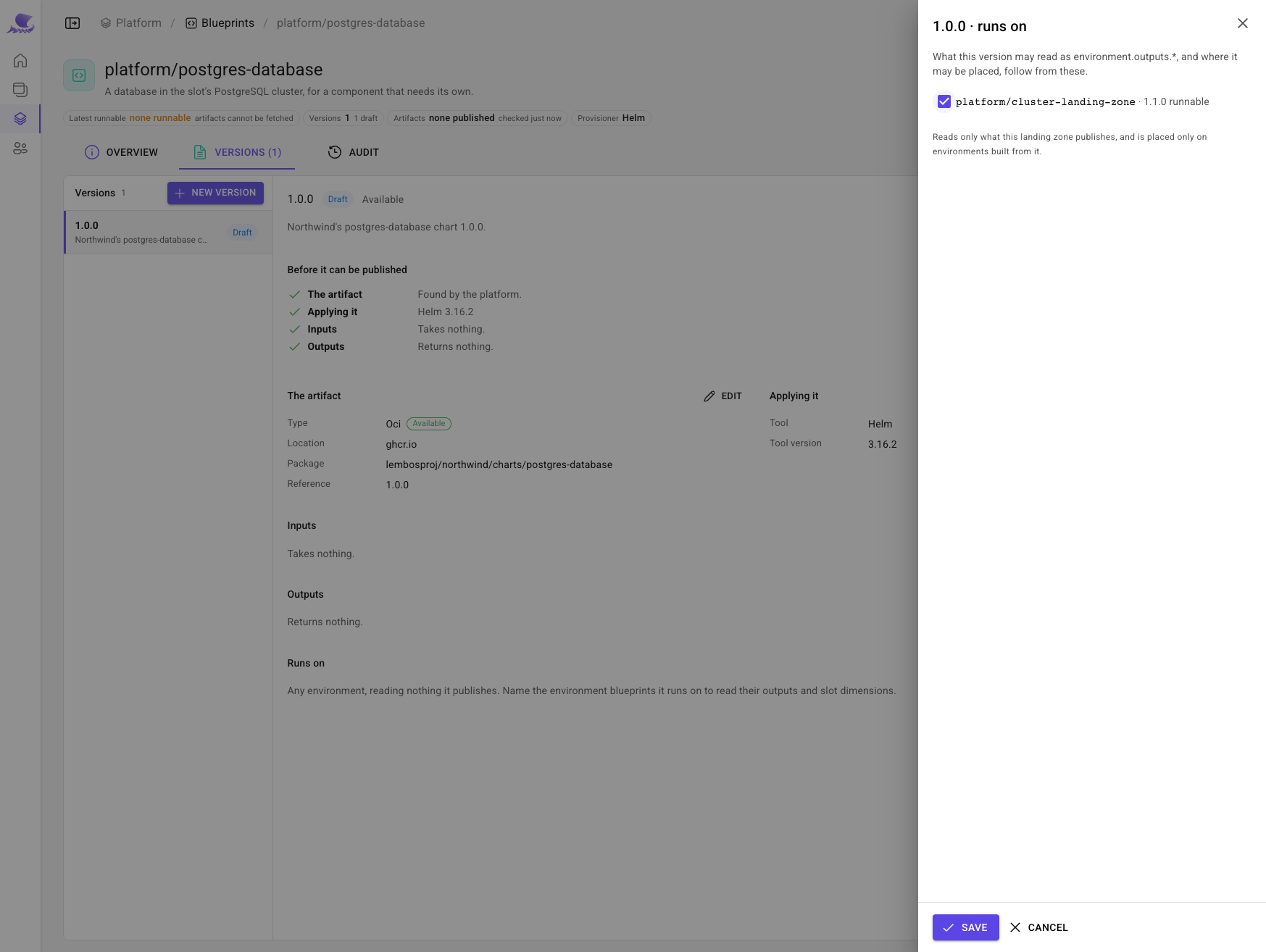Click the postgres-database blueprint code icon
Screen dimensions: 1266x952
pyautogui.click(x=79, y=75)
